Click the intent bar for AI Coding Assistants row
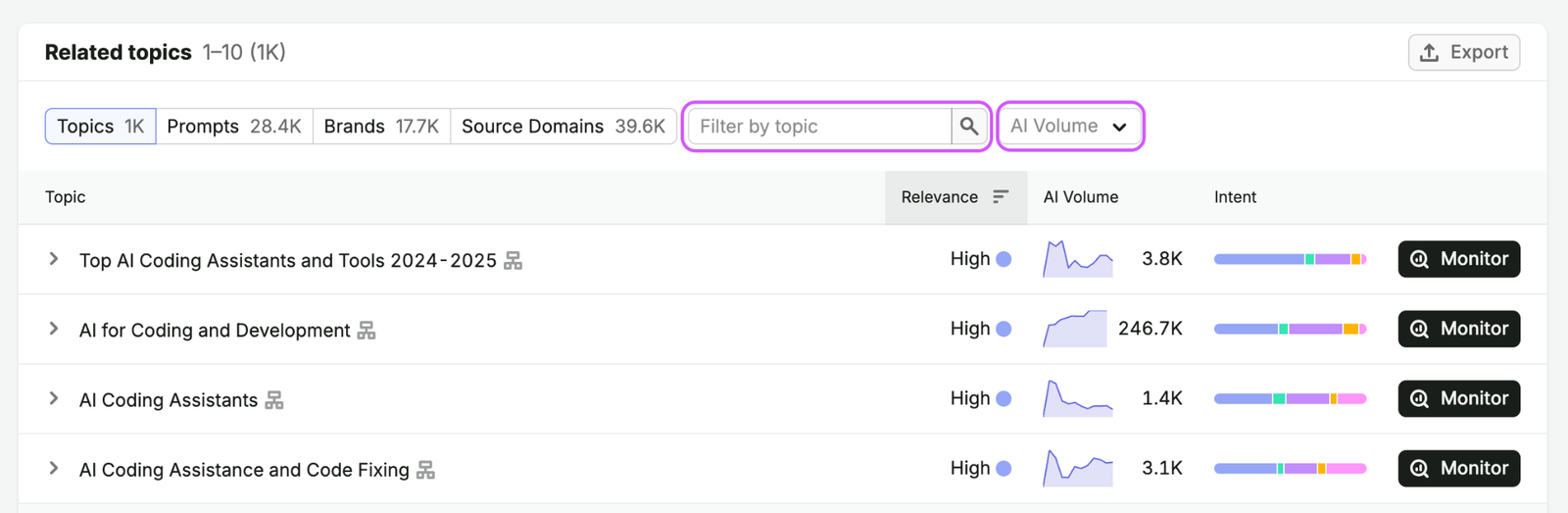1568x513 pixels. tap(1290, 398)
